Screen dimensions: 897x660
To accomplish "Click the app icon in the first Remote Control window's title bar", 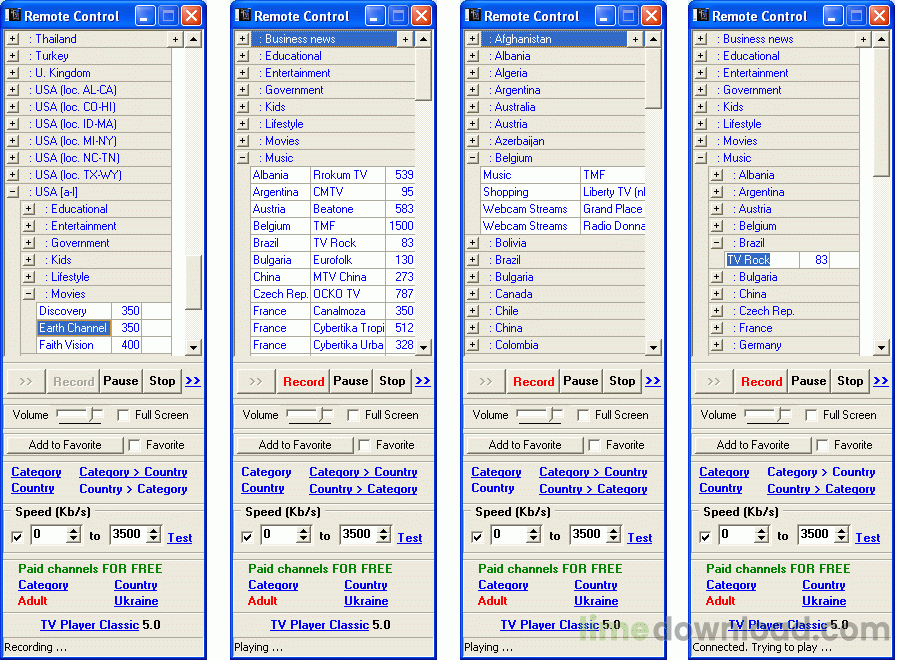I will tap(13, 15).
